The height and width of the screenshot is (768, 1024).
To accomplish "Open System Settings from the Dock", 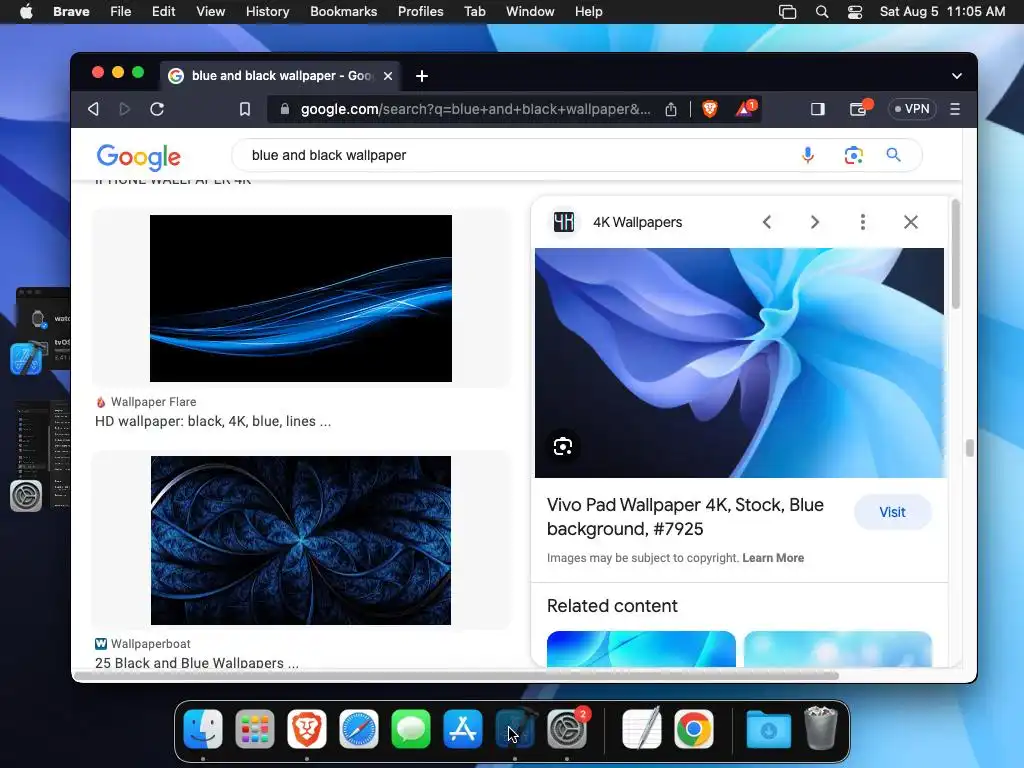I will [567, 729].
